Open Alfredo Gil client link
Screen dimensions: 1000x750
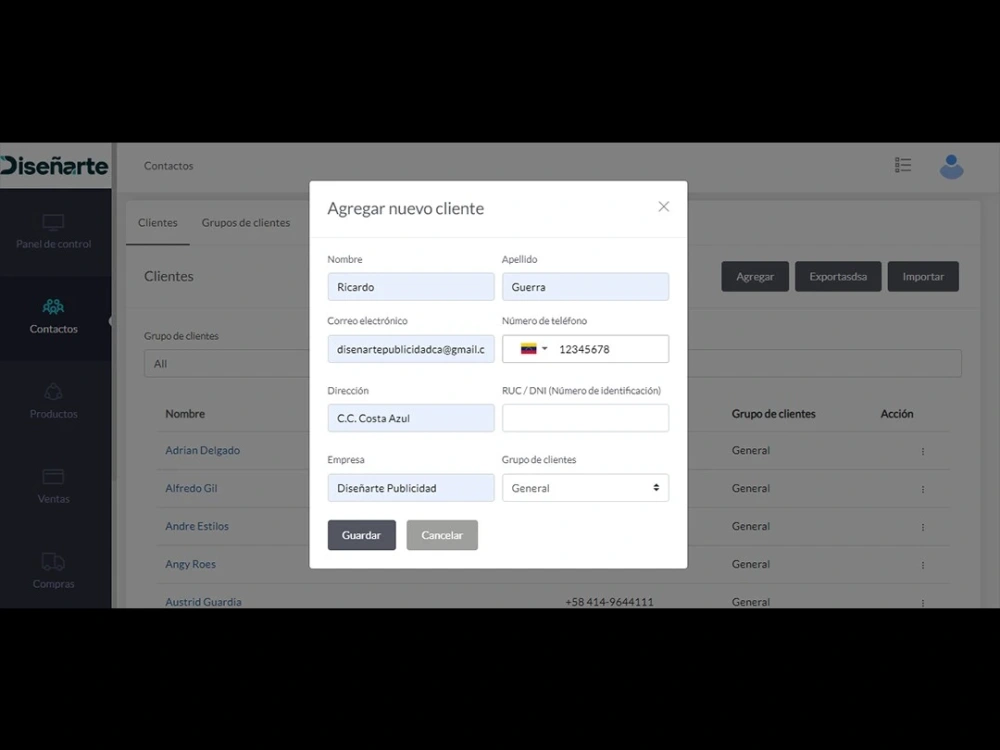(x=191, y=489)
